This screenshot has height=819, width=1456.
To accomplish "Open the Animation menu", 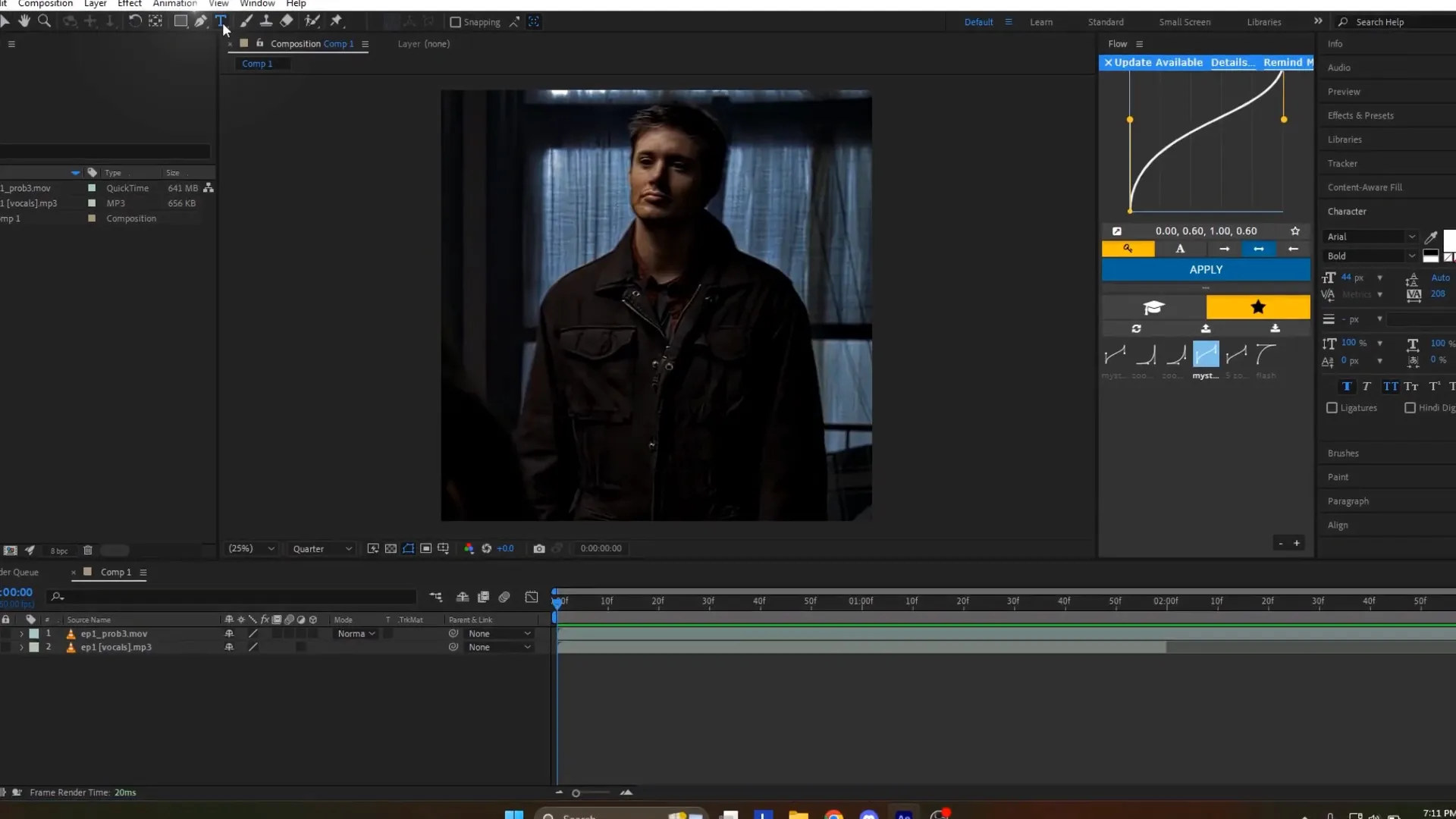I will [174, 4].
